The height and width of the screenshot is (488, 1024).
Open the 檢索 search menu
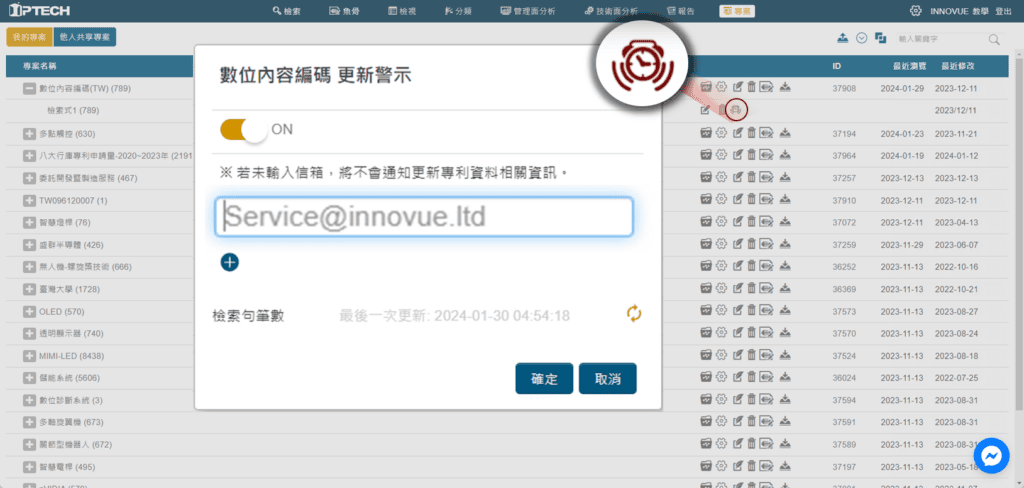[x=286, y=10]
